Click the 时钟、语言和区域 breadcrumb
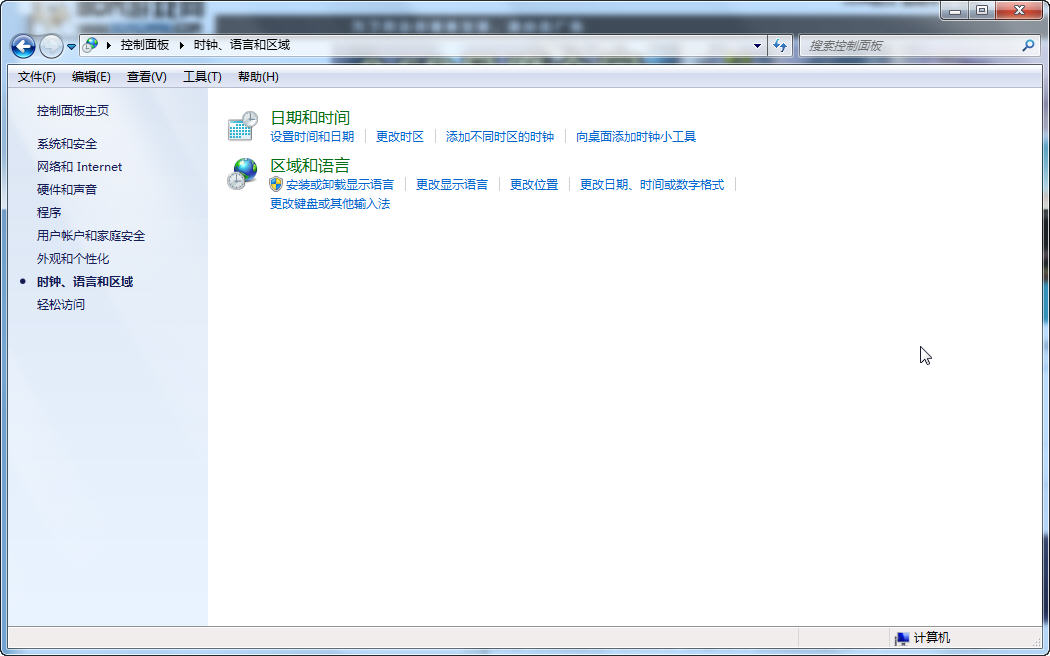Viewport: 1050px width, 656px height. coord(242,45)
